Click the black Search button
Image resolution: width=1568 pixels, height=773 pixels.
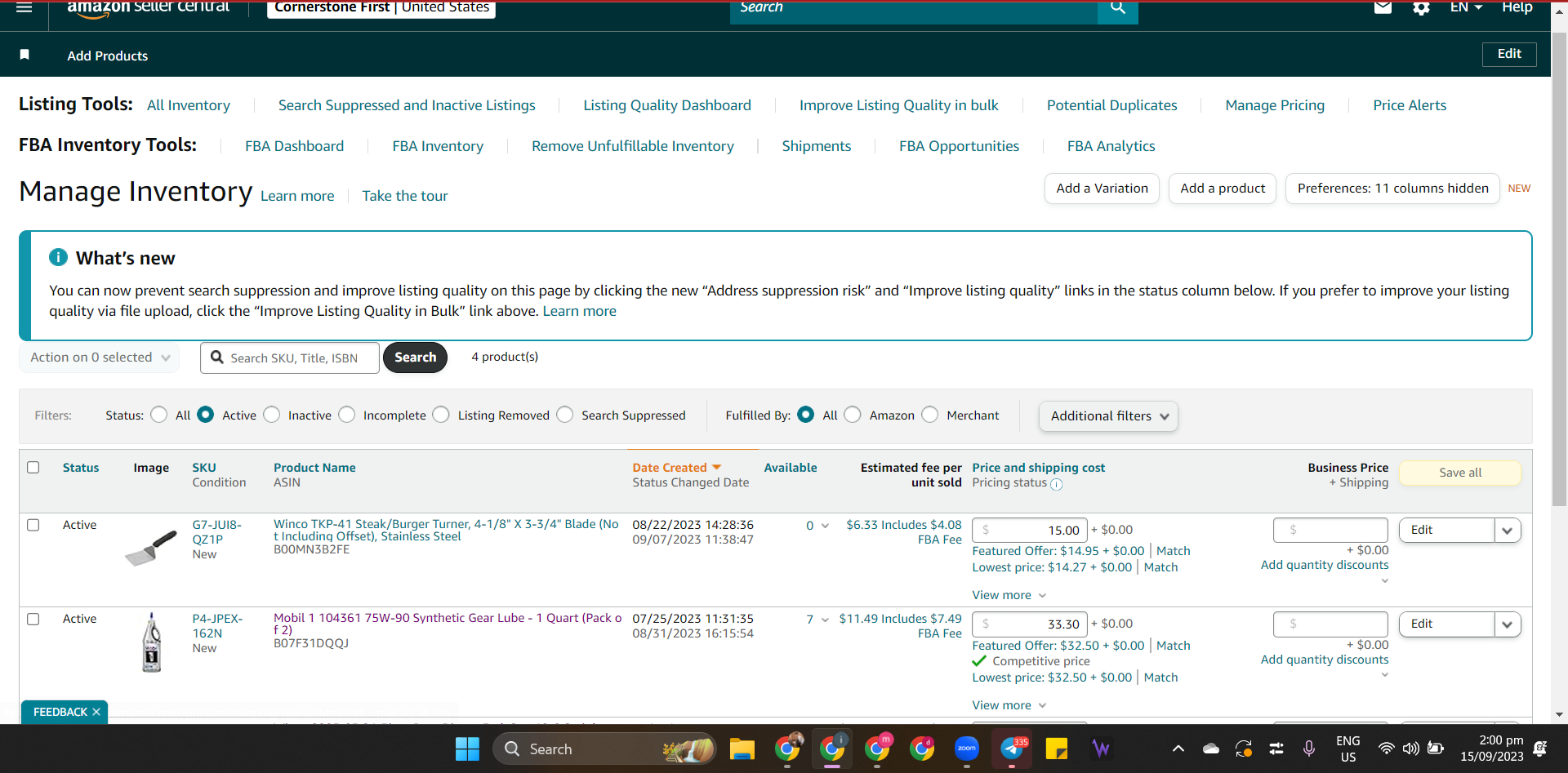point(415,358)
